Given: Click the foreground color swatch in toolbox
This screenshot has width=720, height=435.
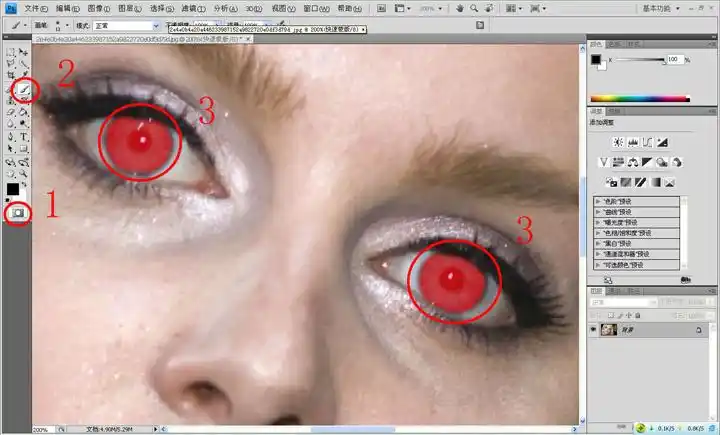Looking at the screenshot, I should tap(12, 188).
